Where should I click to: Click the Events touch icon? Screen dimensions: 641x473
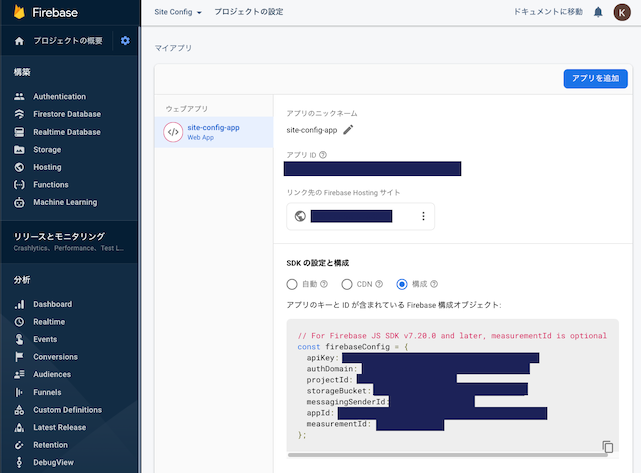click(19, 339)
